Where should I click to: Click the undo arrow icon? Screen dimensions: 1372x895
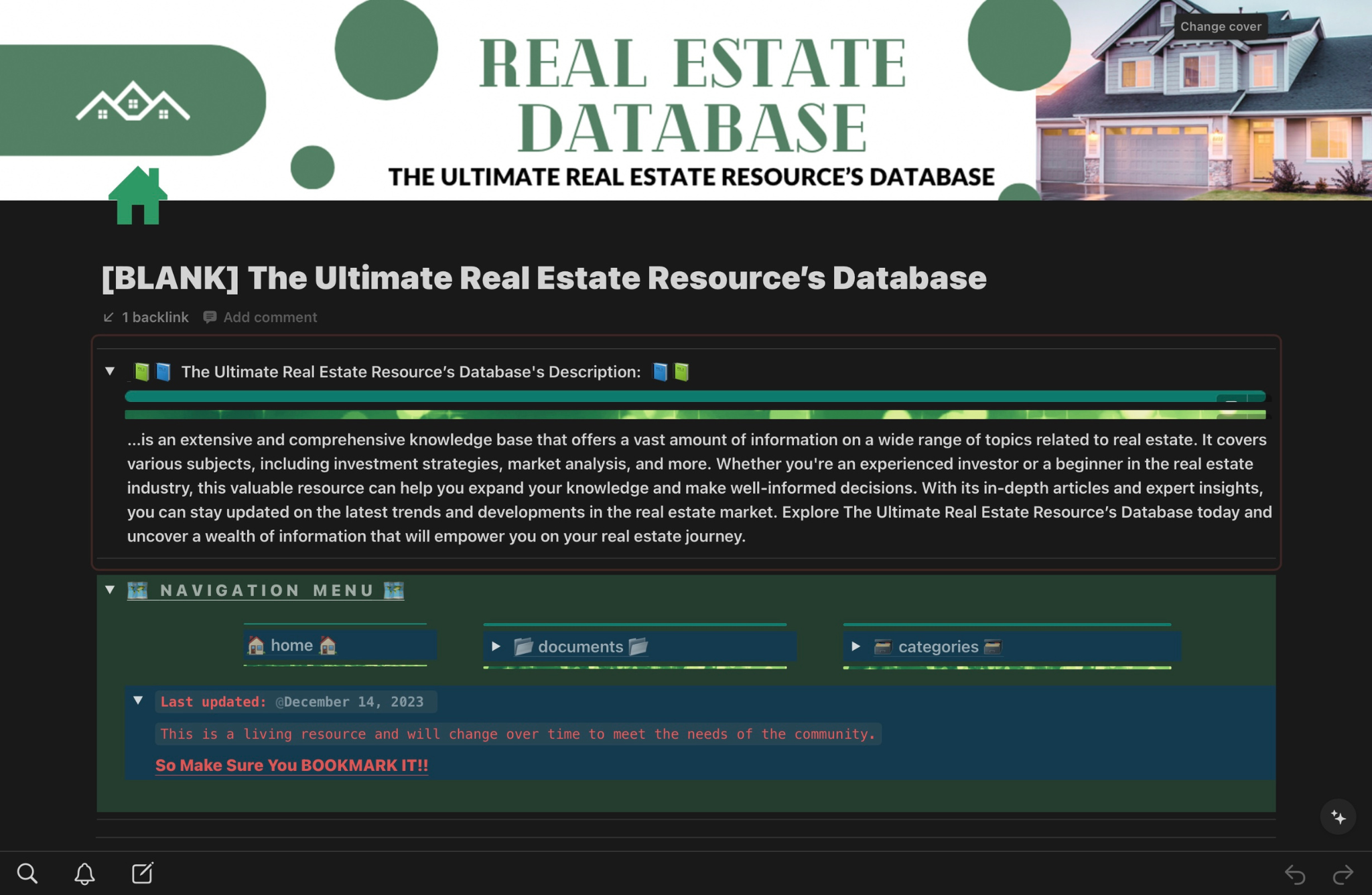pos(1295,874)
